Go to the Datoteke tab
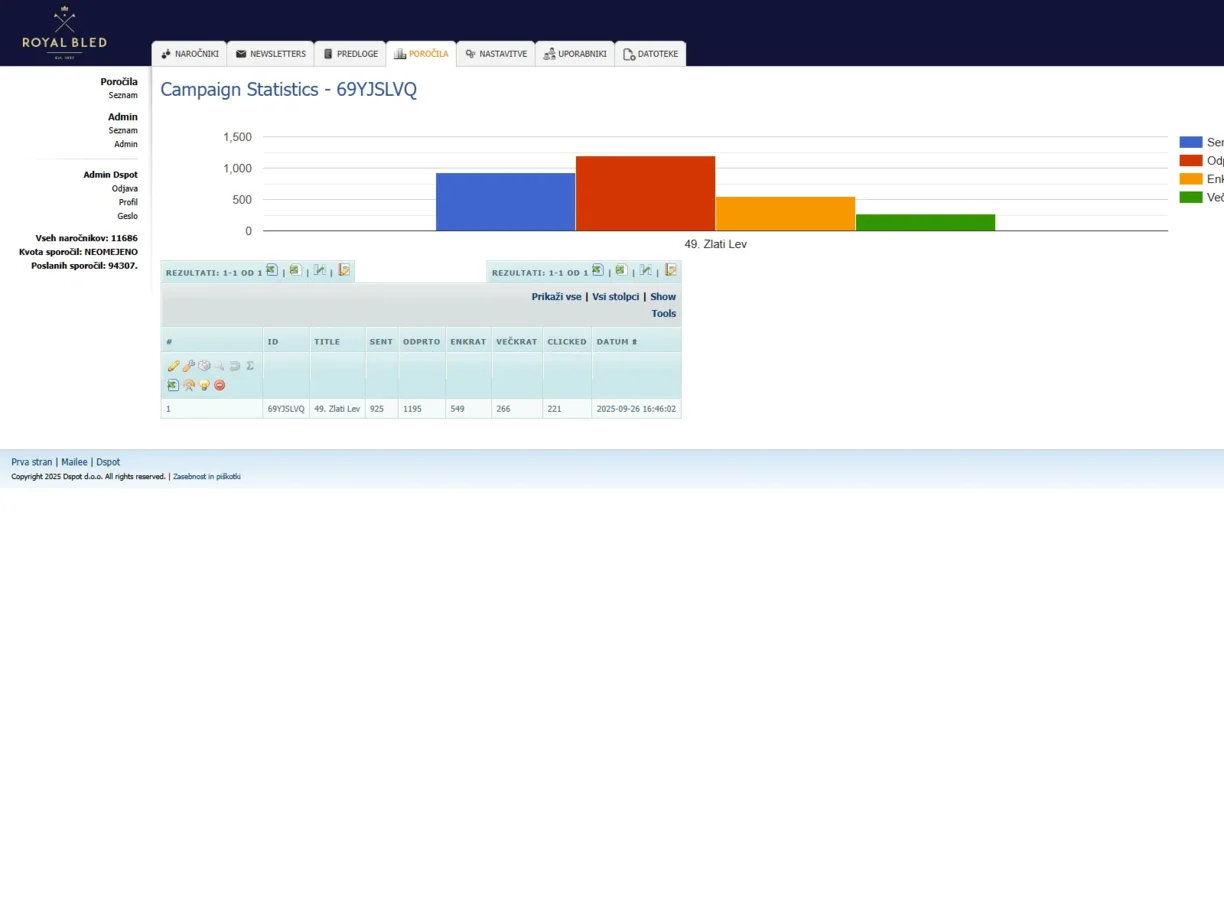 coord(650,54)
